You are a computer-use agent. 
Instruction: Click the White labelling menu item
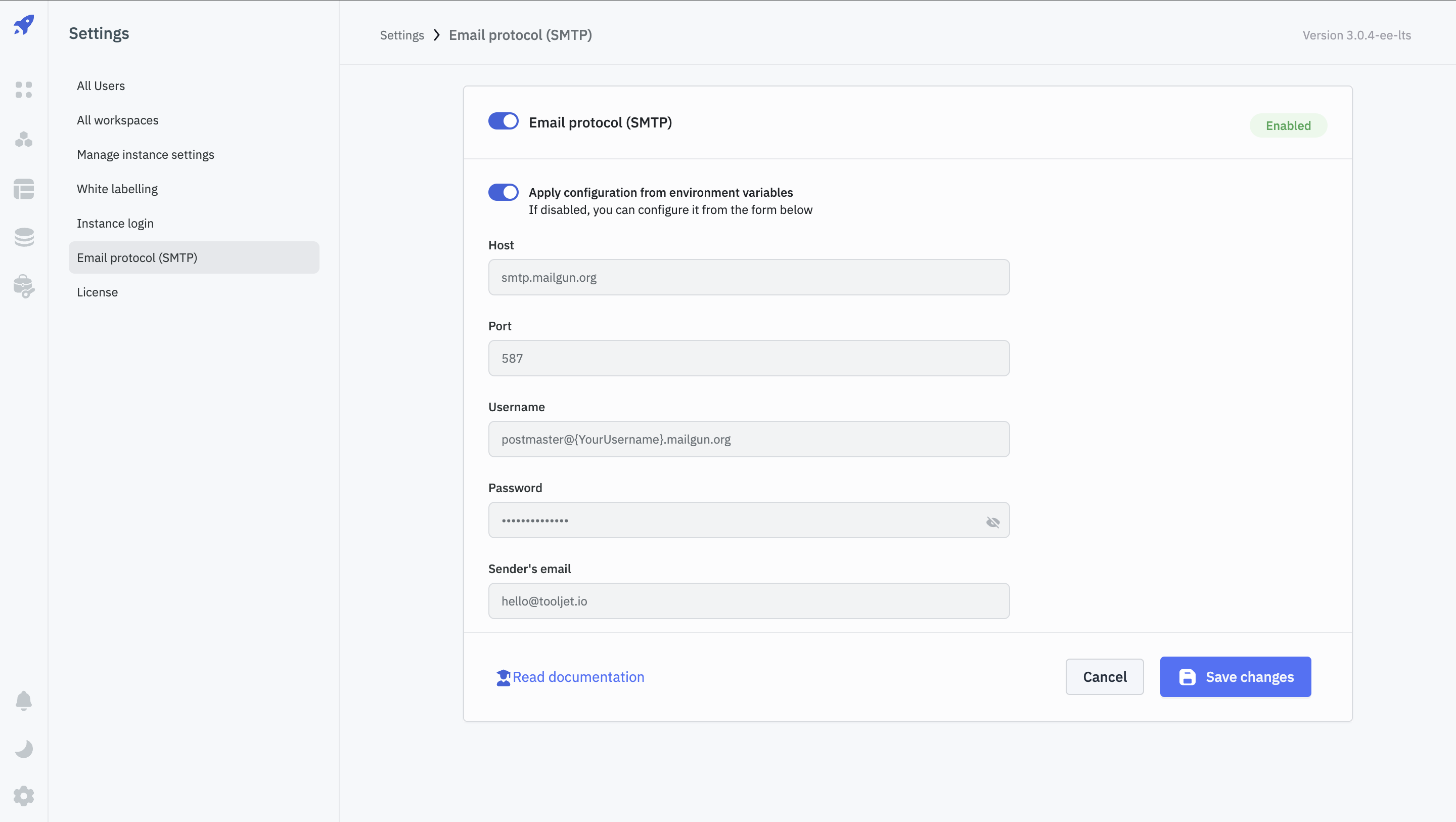point(117,188)
